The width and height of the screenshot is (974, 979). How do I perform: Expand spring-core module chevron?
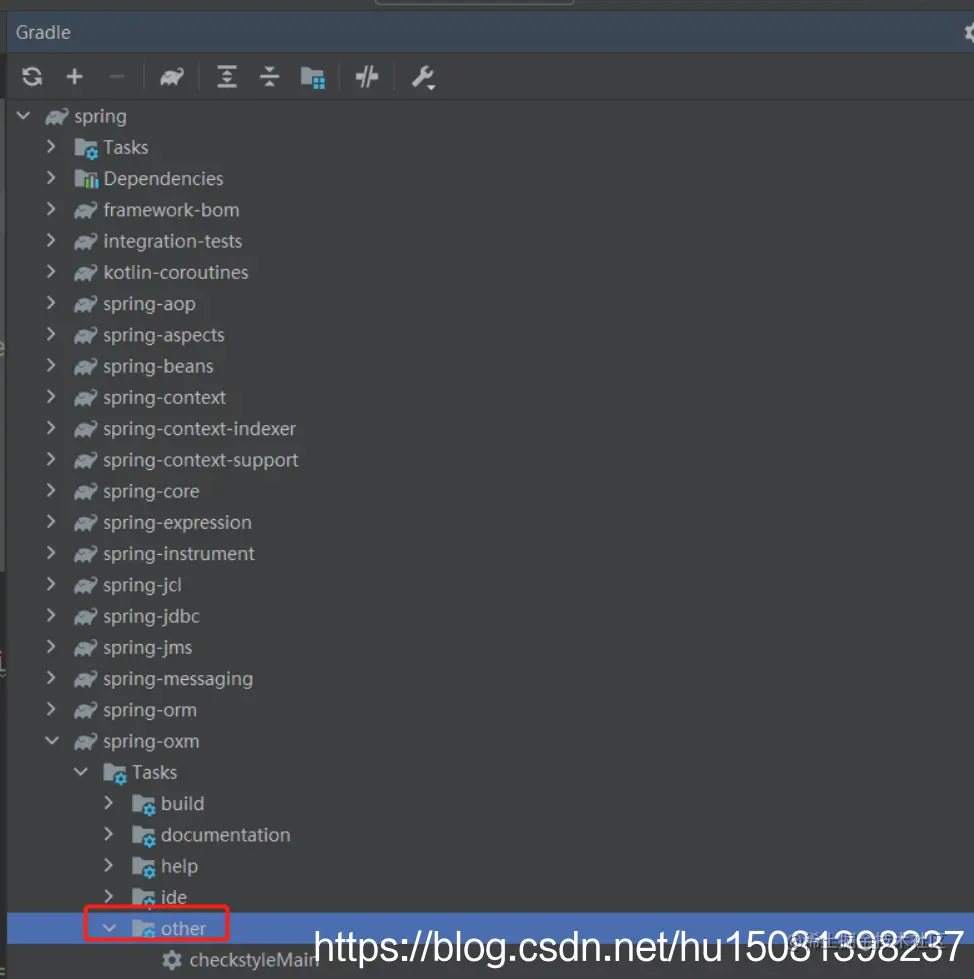click(51, 490)
